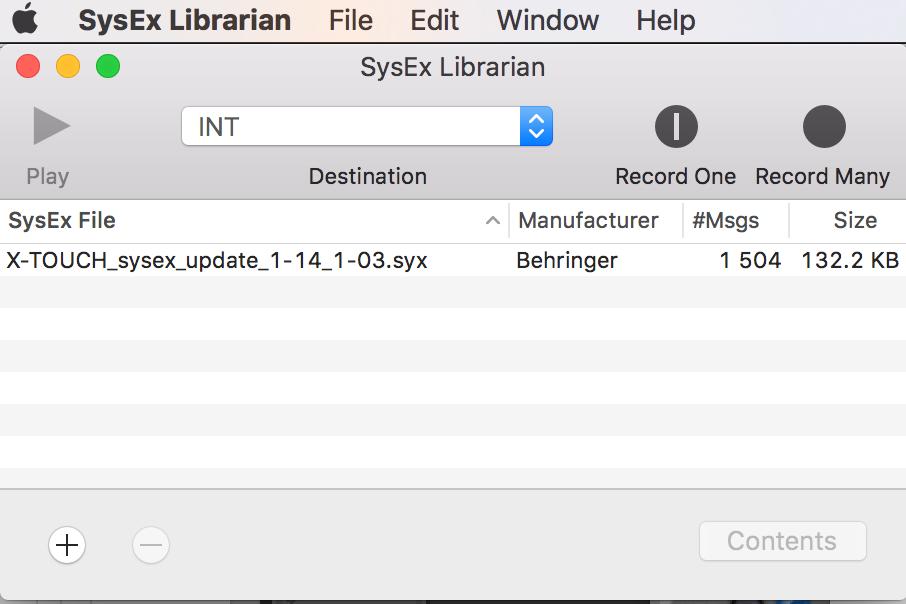The width and height of the screenshot is (906, 604).
Task: Add a new SysEx file with plus button
Action: click(67, 544)
